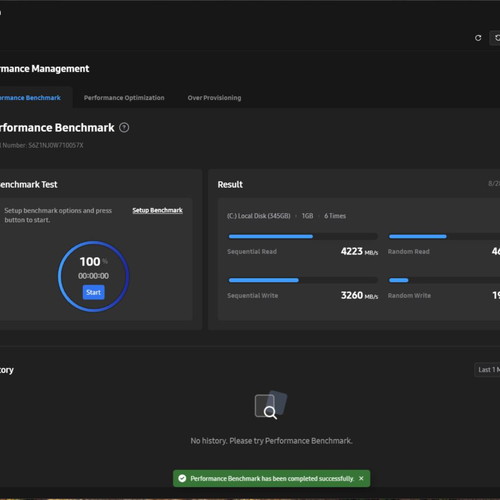
Task: Click the 1GB text in Result
Action: 308,216
